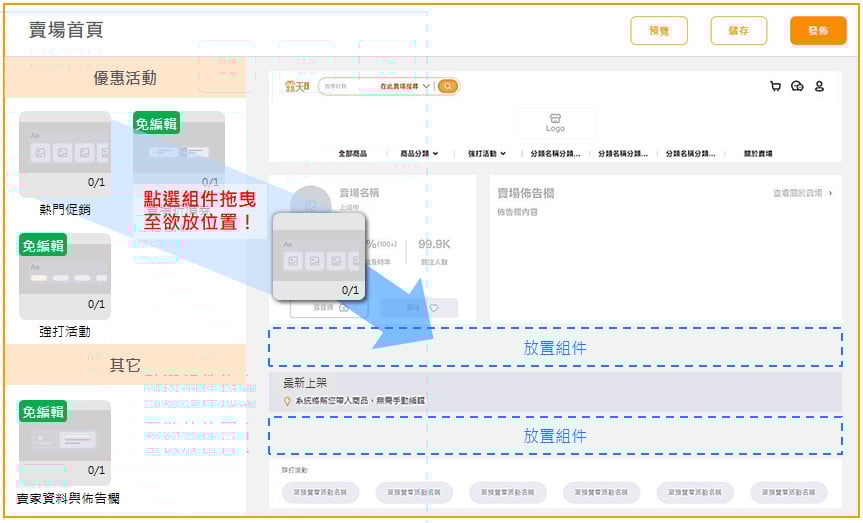The image size is (863, 523).
Task: Click the site logo beside search bar
Action: [x=298, y=87]
